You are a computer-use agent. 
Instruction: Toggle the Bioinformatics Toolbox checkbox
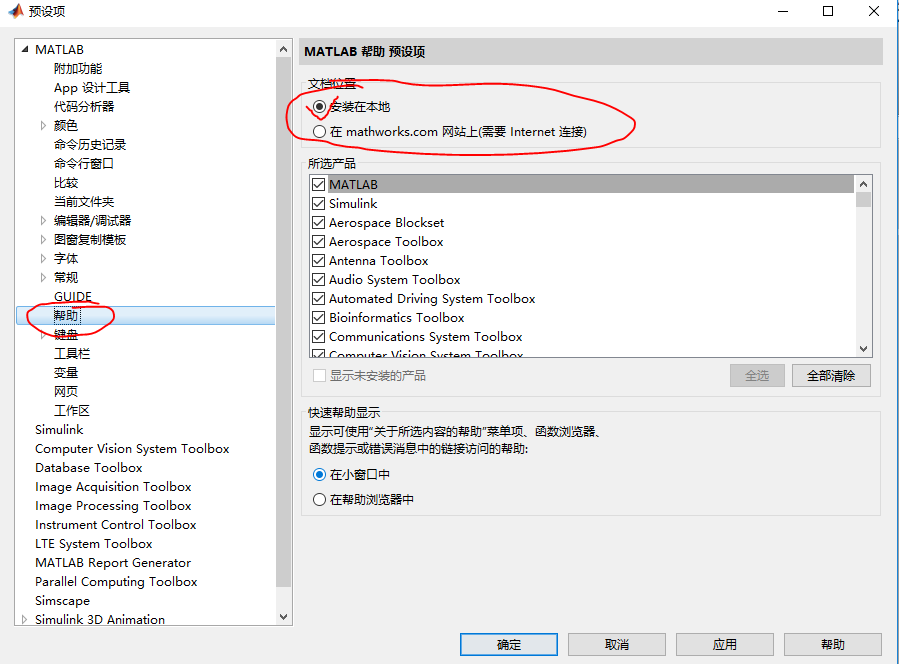[319, 318]
